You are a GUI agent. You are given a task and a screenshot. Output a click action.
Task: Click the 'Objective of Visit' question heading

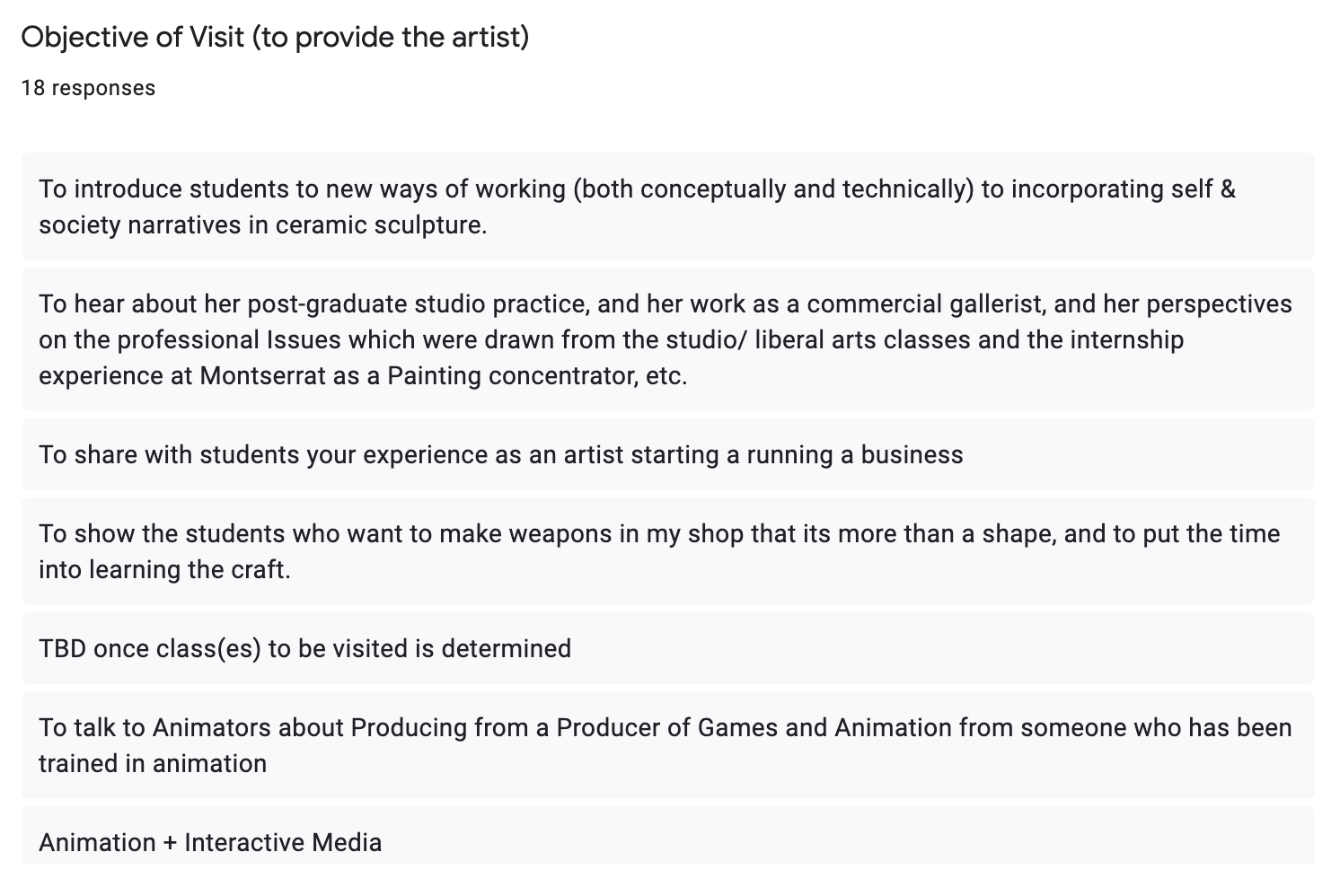click(x=275, y=38)
